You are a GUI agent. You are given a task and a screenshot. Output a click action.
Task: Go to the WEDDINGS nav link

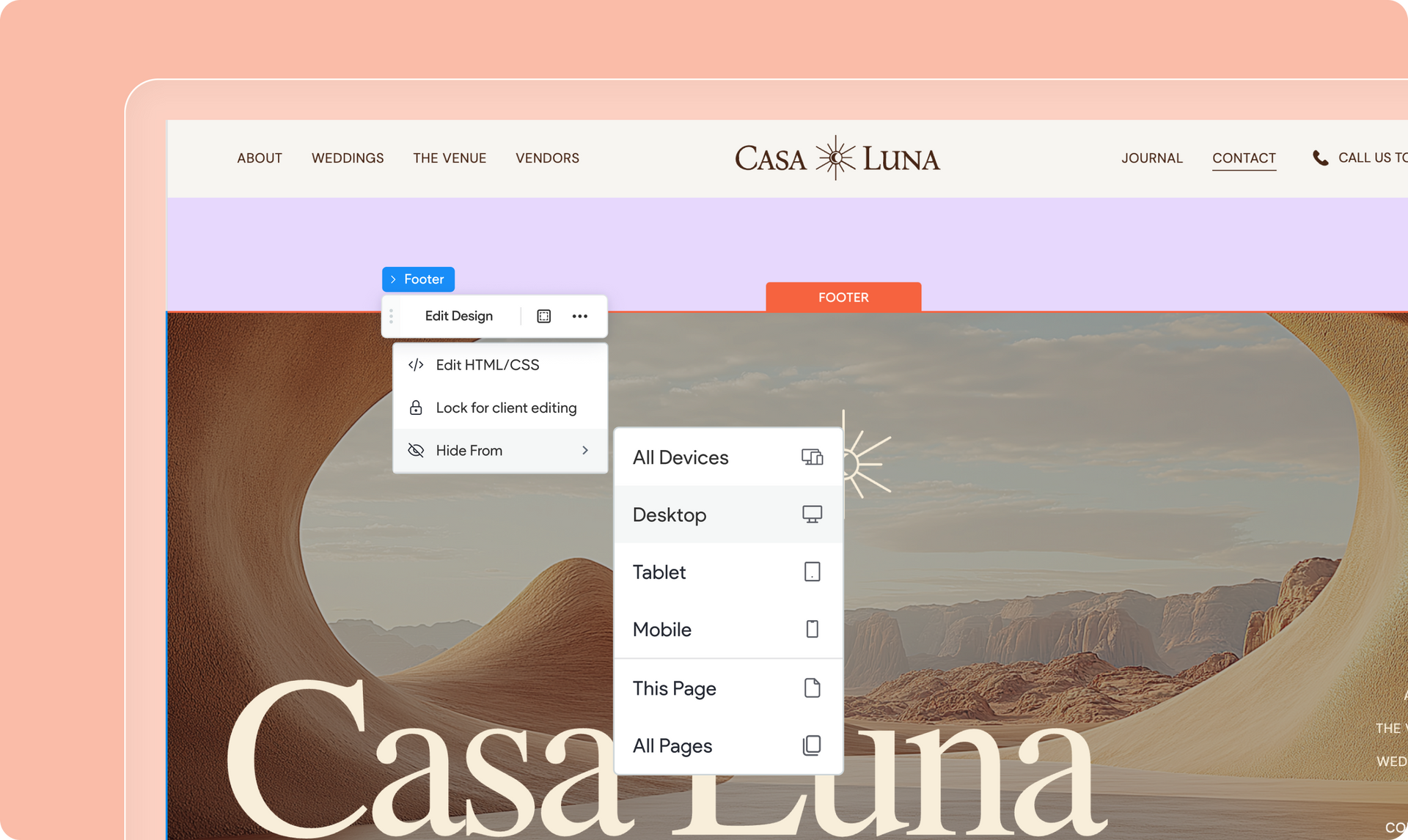348,158
